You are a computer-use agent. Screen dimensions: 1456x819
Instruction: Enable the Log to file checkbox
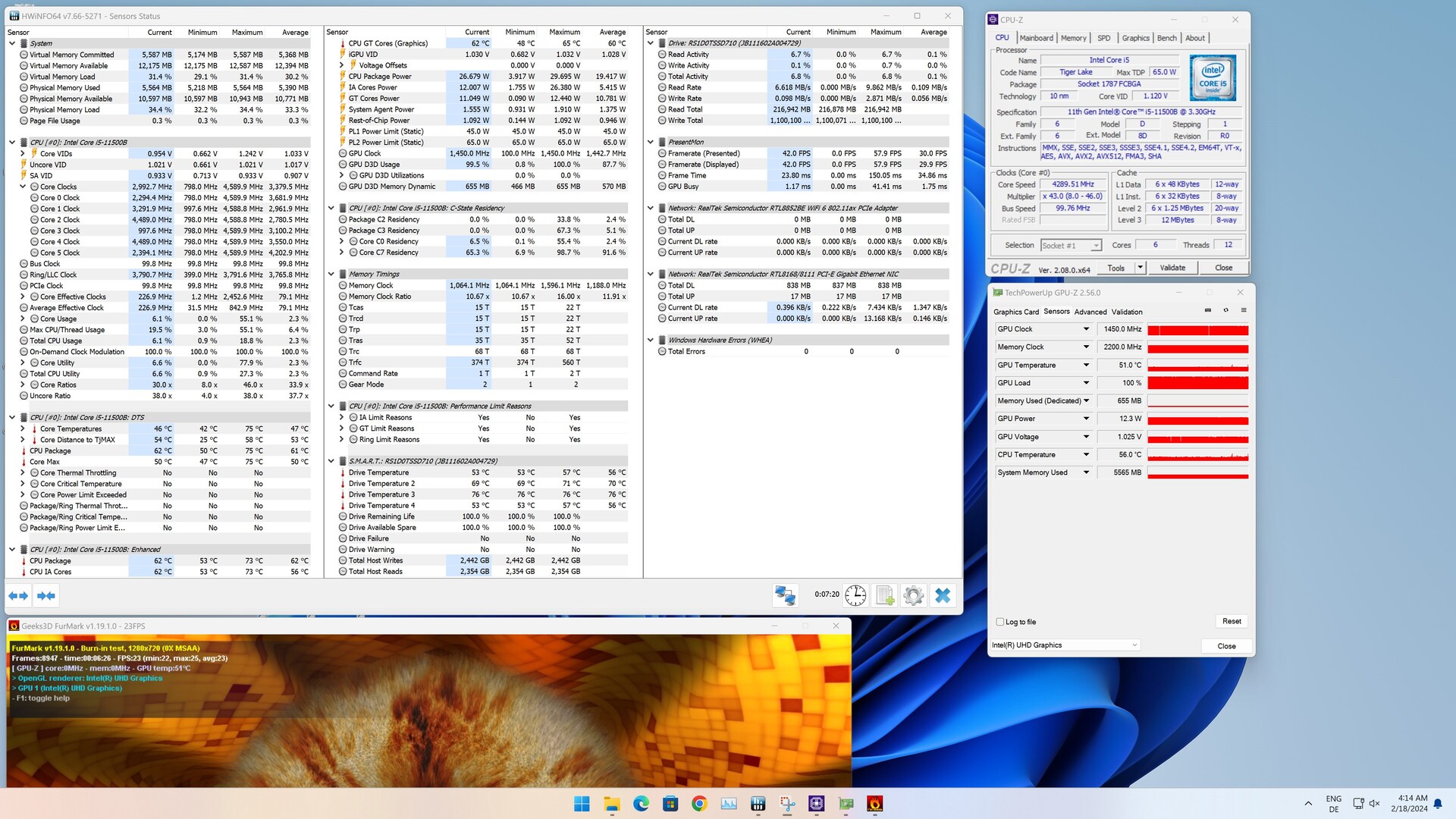click(1000, 622)
